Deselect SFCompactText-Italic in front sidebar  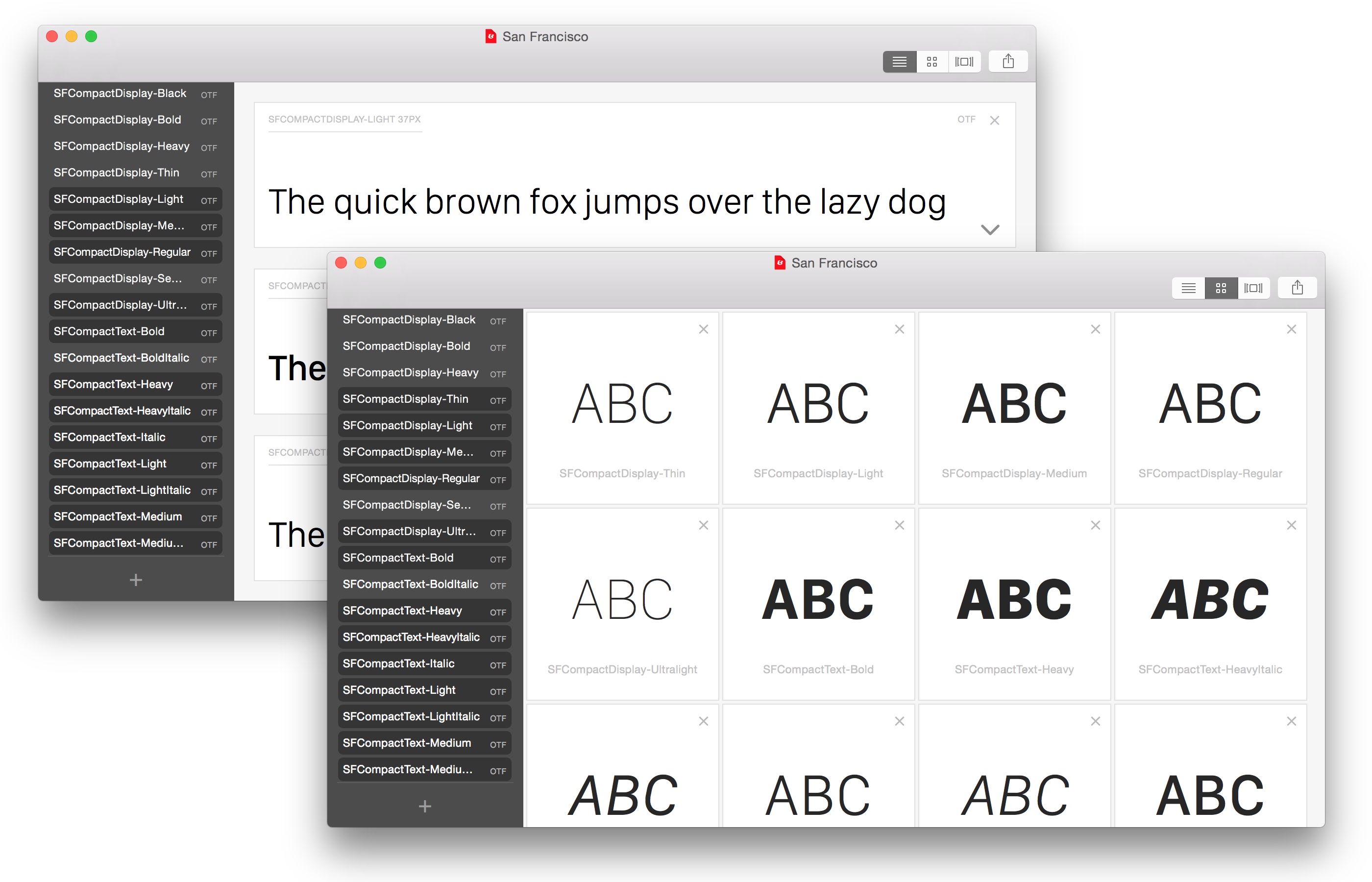pos(398,664)
